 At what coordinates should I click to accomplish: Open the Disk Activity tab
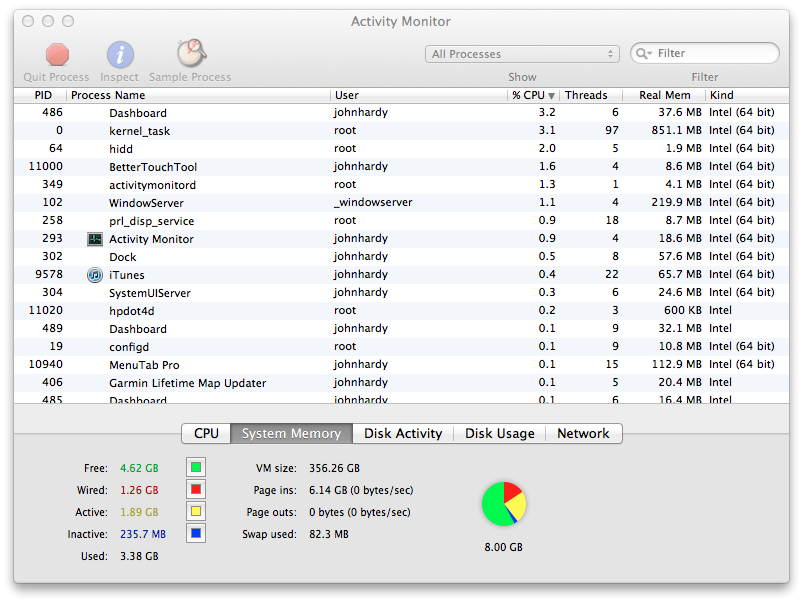[403, 433]
